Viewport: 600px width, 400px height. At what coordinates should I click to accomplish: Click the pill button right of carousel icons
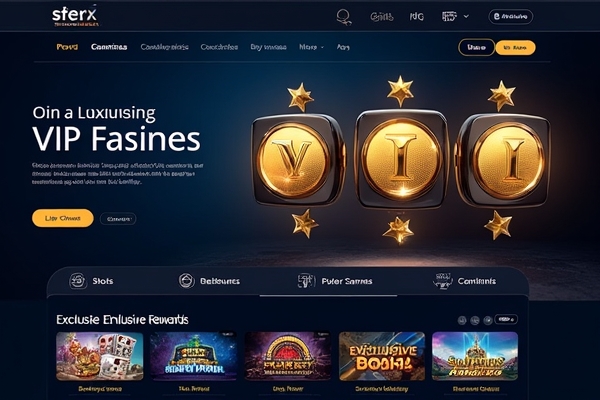point(506,319)
